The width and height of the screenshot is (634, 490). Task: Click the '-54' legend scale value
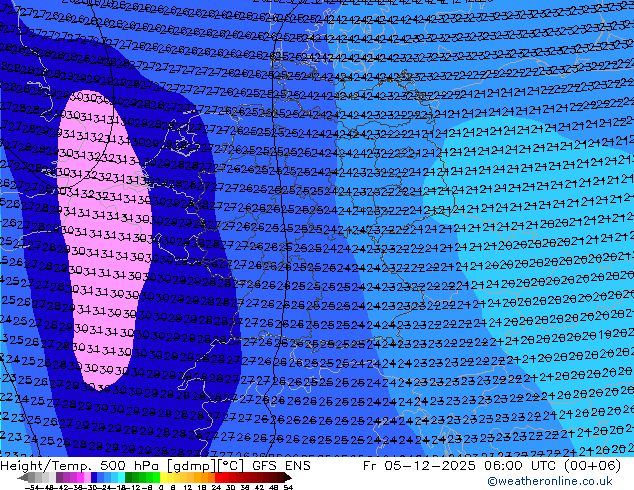tap(32, 487)
